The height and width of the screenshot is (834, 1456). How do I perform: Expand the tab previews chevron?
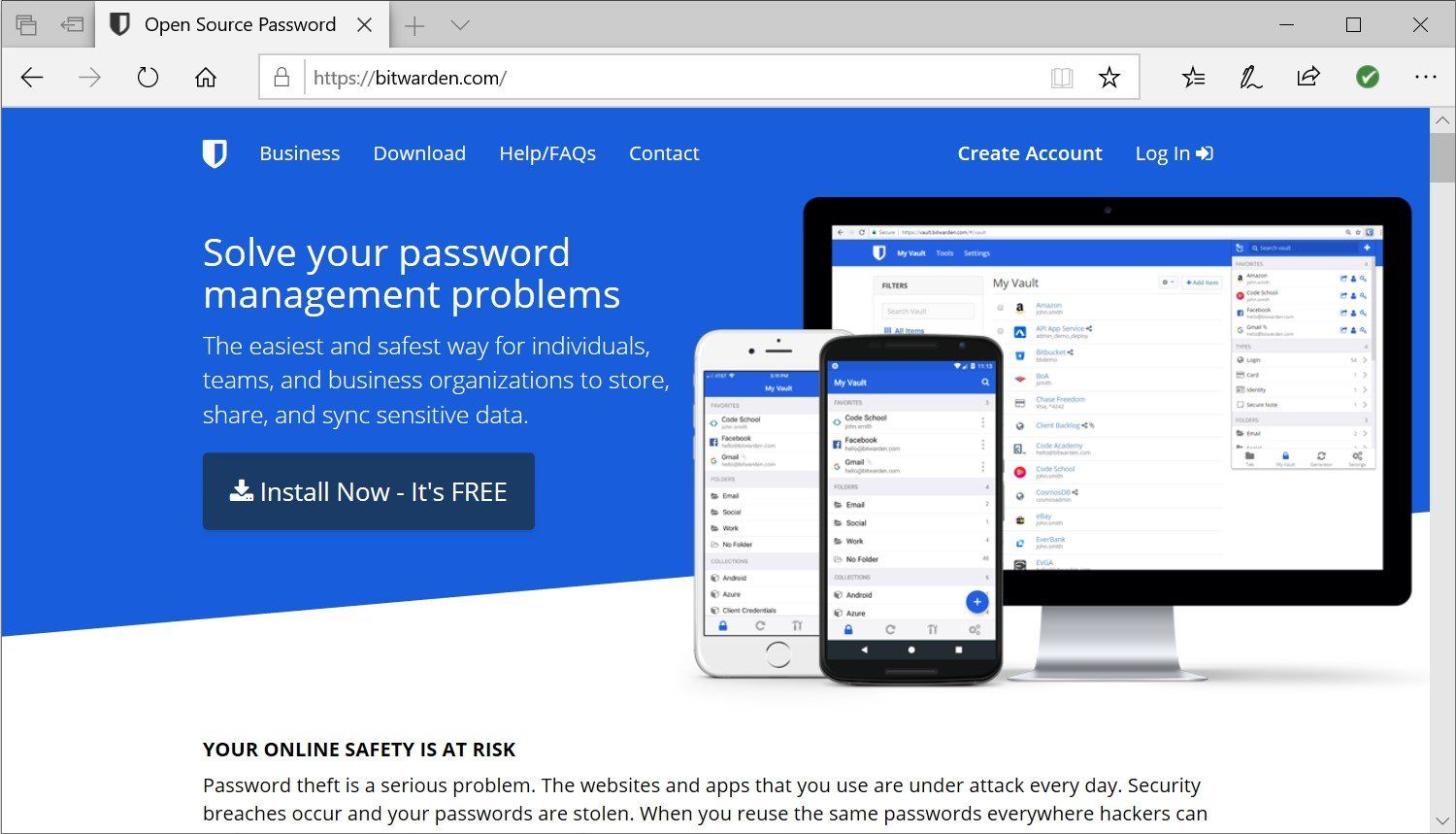[460, 25]
